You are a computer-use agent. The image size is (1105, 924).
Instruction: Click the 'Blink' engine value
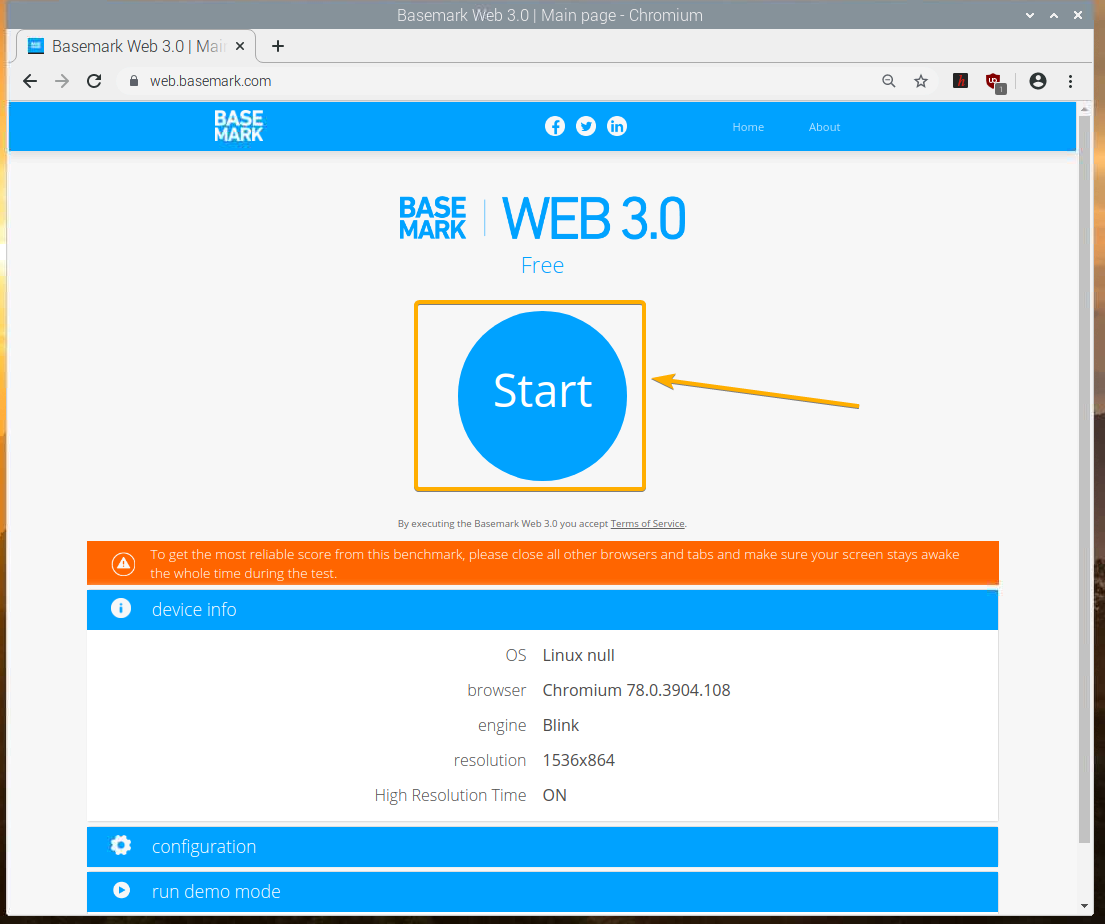560,725
